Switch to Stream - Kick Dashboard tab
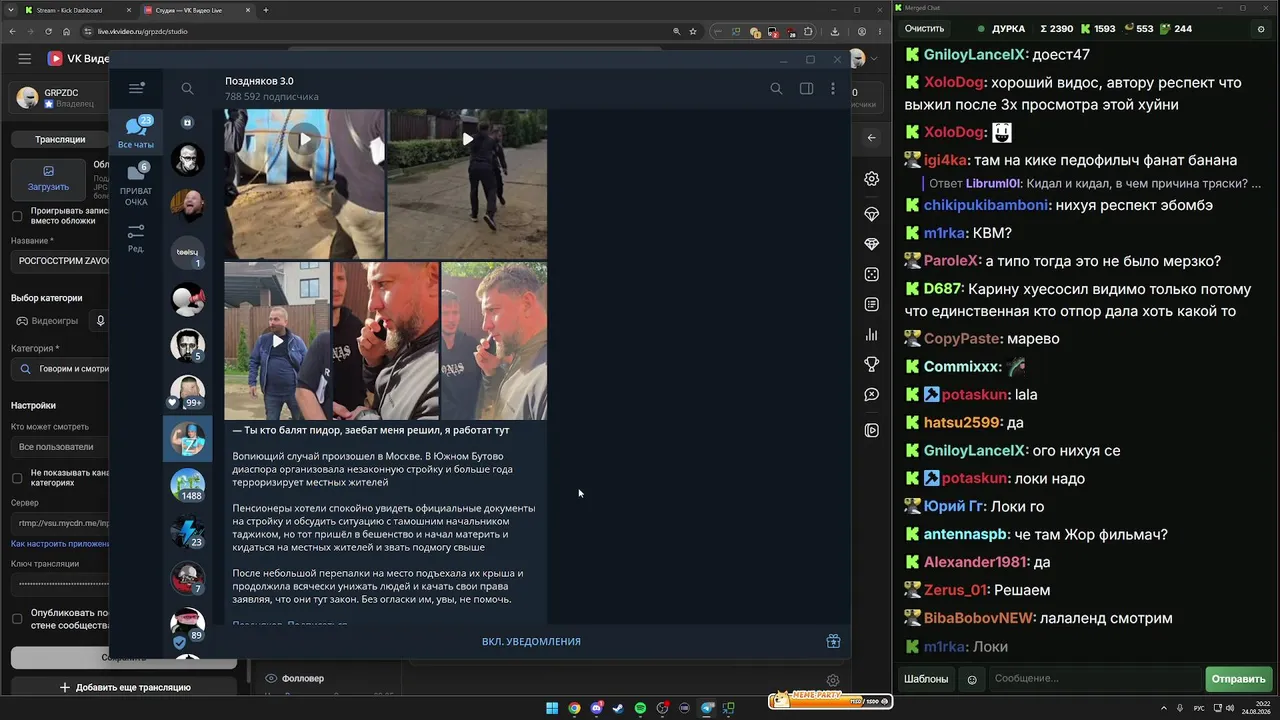This screenshot has width=1280, height=720. pos(76,10)
